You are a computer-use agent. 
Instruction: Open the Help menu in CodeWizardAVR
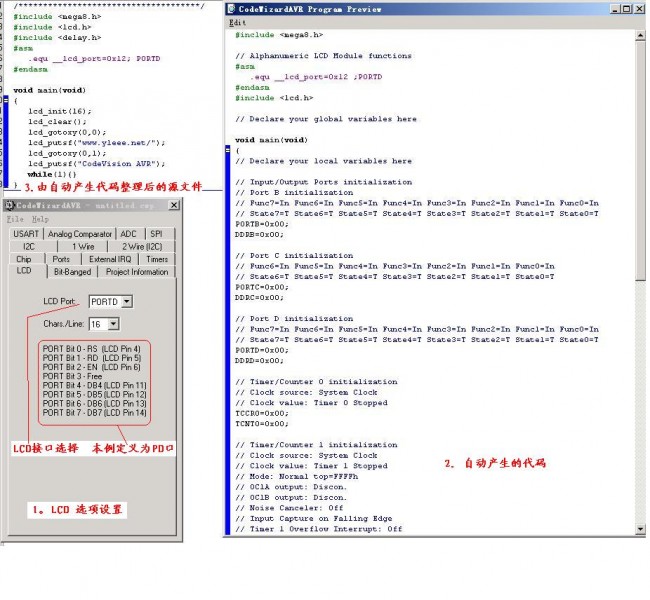[x=40, y=219]
